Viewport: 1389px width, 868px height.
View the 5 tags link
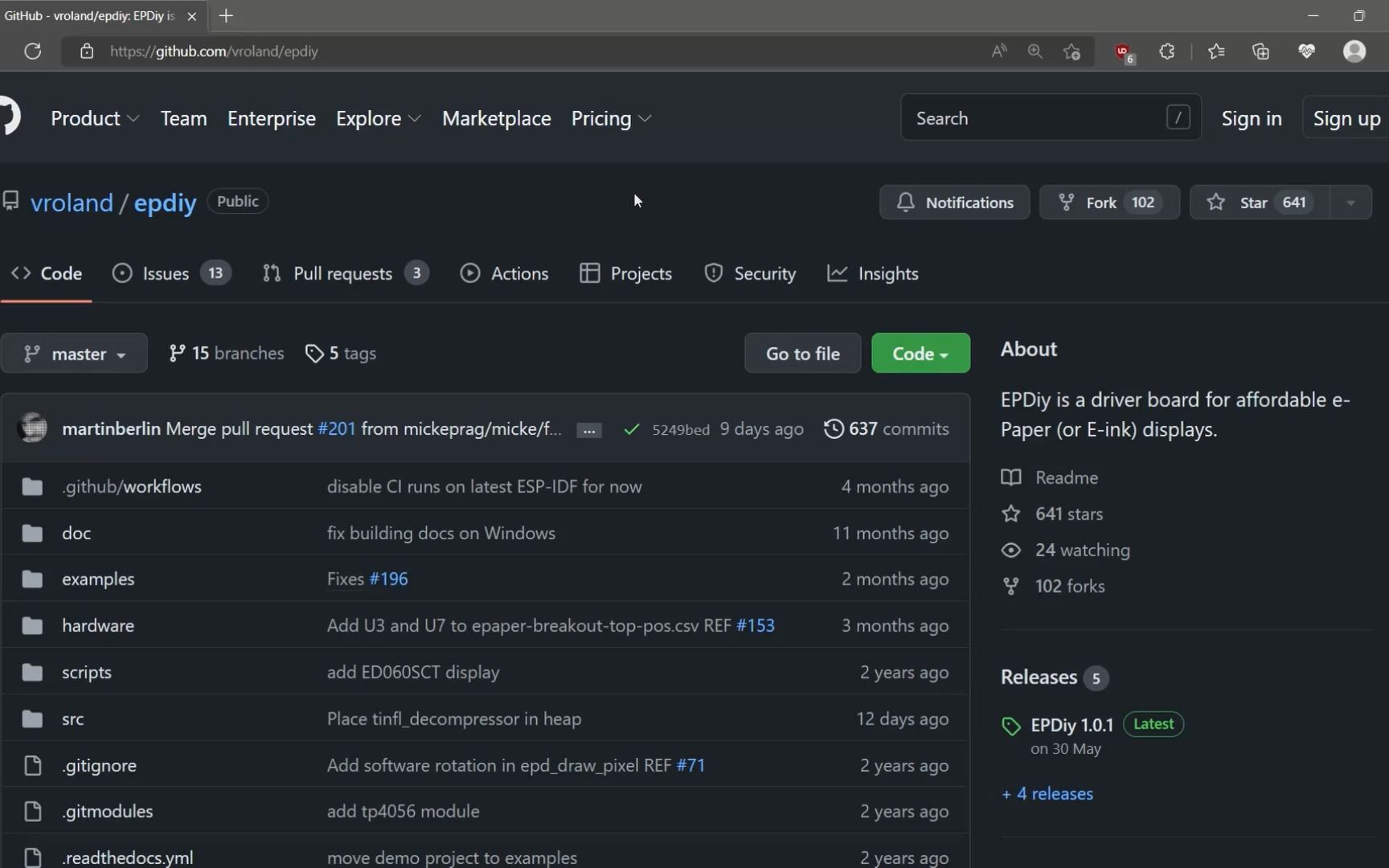pyautogui.click(x=341, y=353)
